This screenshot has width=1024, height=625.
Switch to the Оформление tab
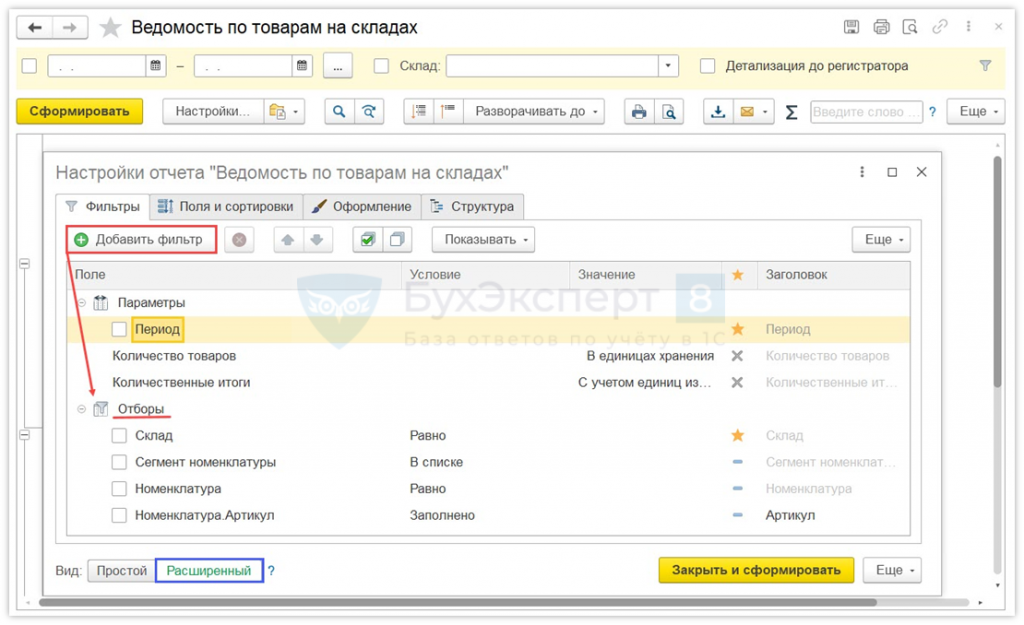[362, 206]
